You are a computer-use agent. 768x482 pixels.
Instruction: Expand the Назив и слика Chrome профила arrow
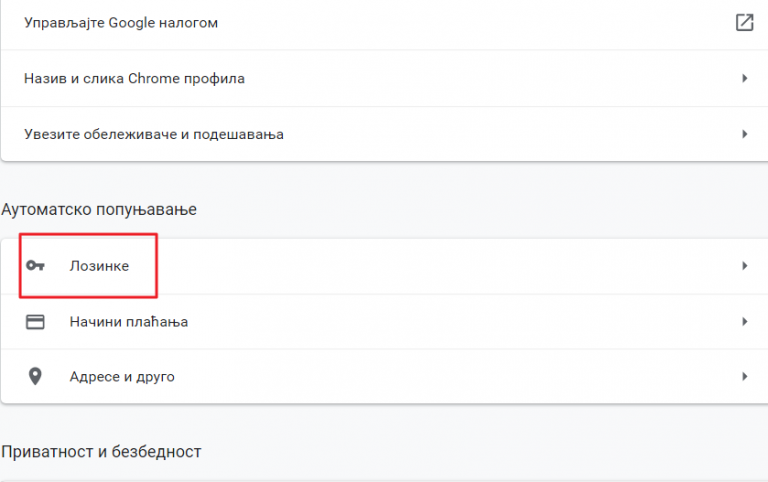pyautogui.click(x=745, y=78)
